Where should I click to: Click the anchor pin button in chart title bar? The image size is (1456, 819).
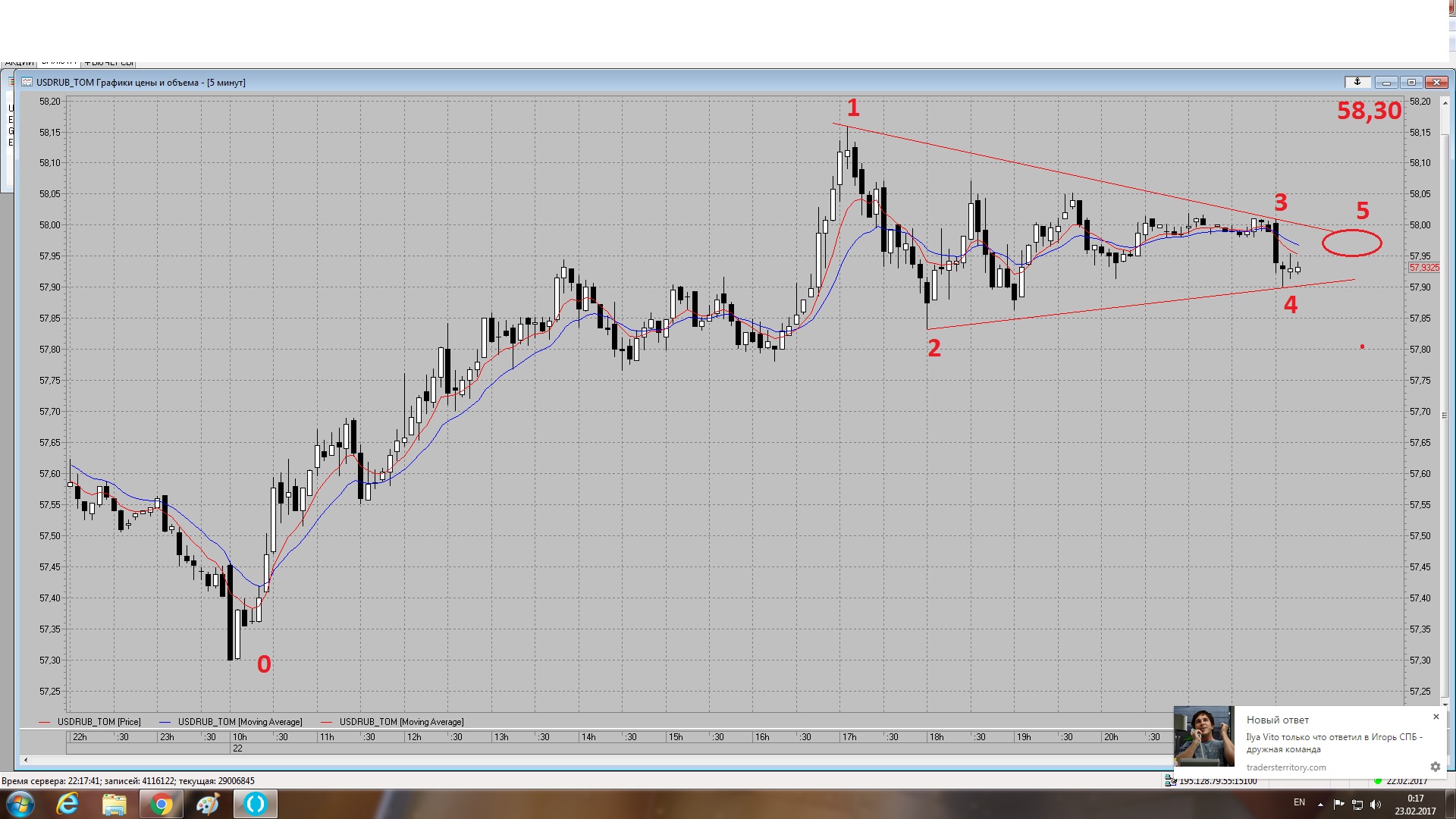(x=1357, y=82)
